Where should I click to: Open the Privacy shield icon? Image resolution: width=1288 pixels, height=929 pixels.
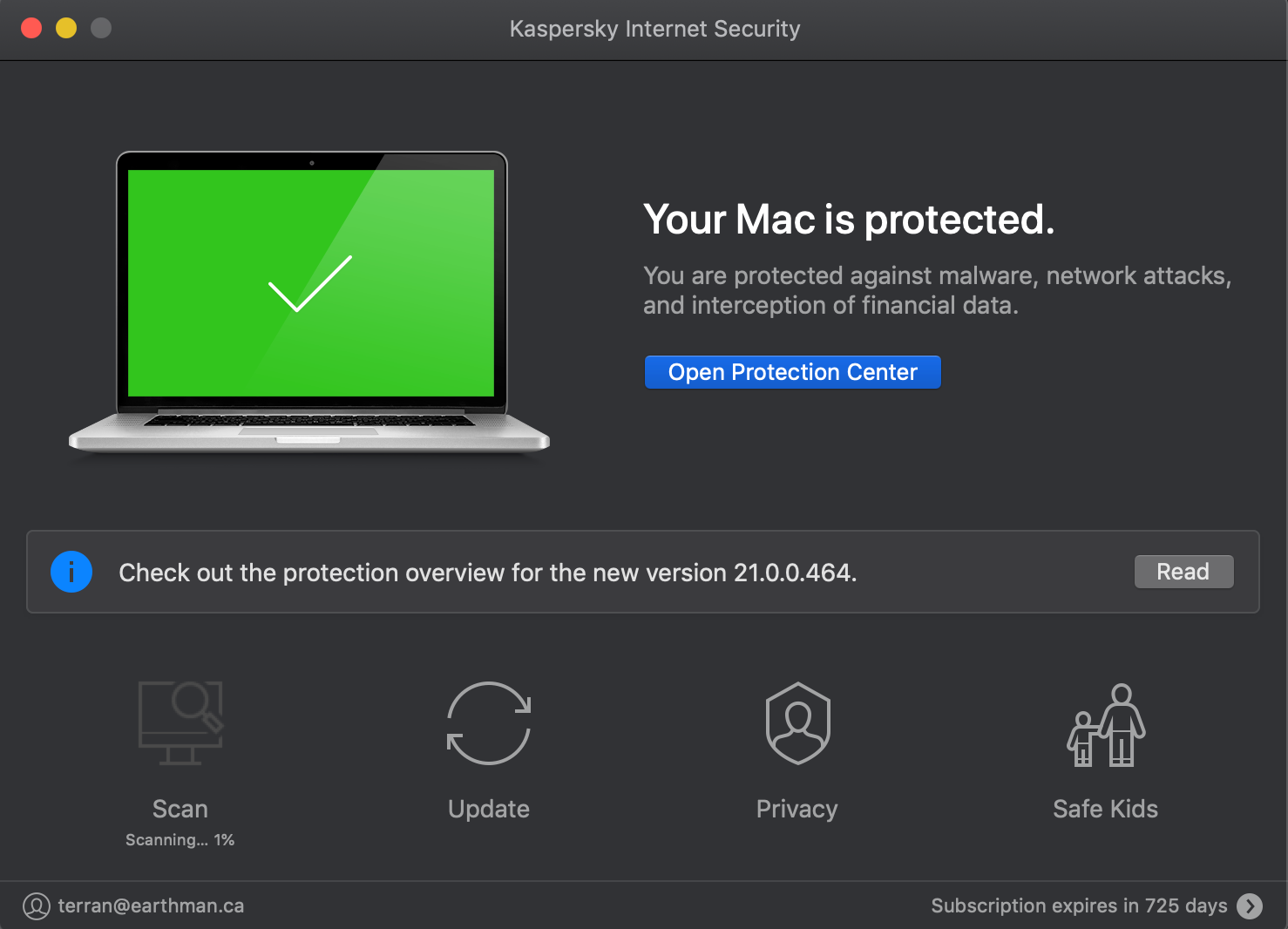click(x=797, y=723)
